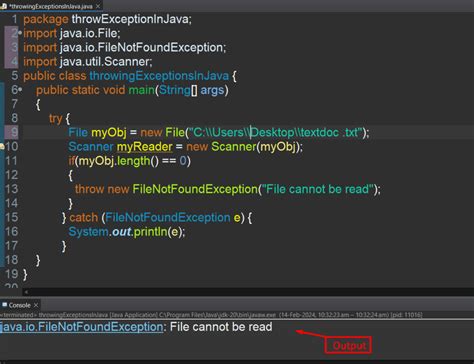This screenshot has width=474, height=364.
Task: Click line number 9 in the gutter
Action: pos(14,133)
